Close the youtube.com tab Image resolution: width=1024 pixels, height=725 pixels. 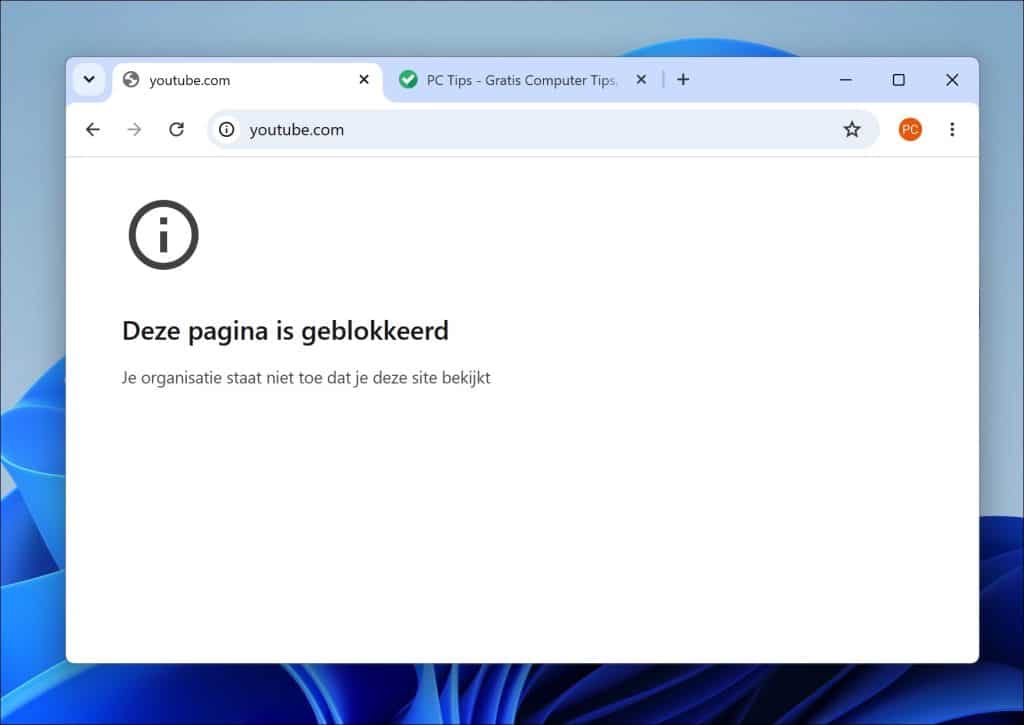click(x=364, y=80)
